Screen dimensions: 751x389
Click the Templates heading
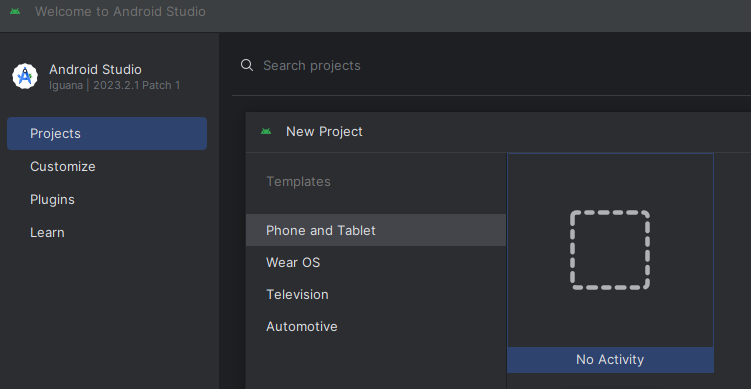click(x=298, y=182)
